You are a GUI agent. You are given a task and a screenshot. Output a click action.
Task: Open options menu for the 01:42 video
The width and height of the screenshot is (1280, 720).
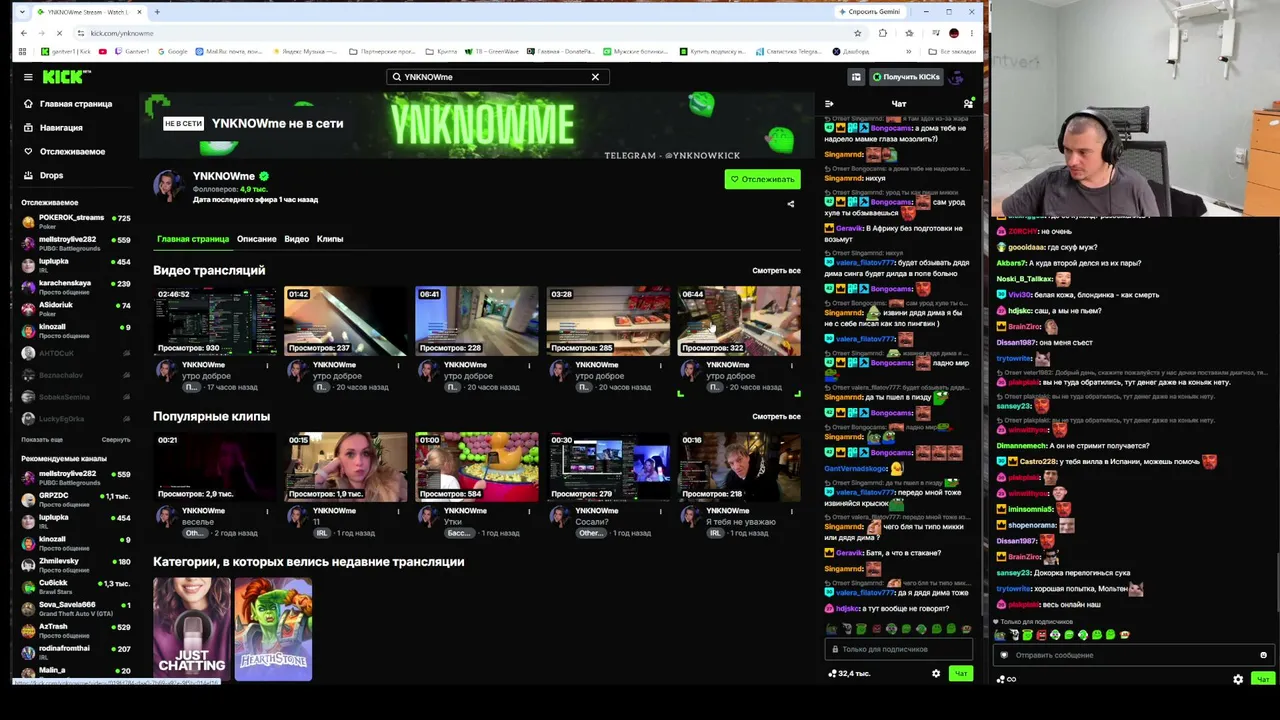[398, 366]
